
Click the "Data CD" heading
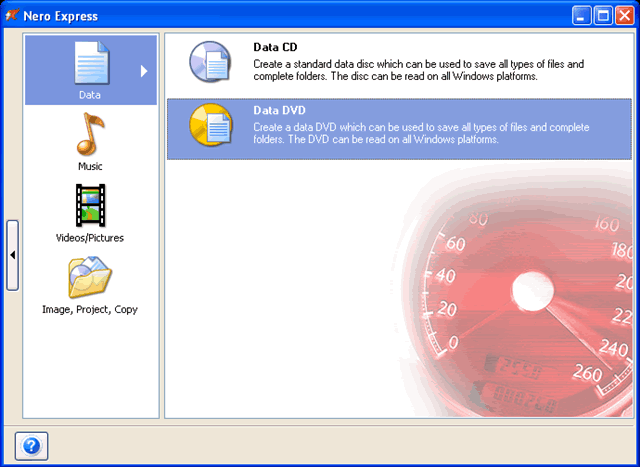pos(275,47)
